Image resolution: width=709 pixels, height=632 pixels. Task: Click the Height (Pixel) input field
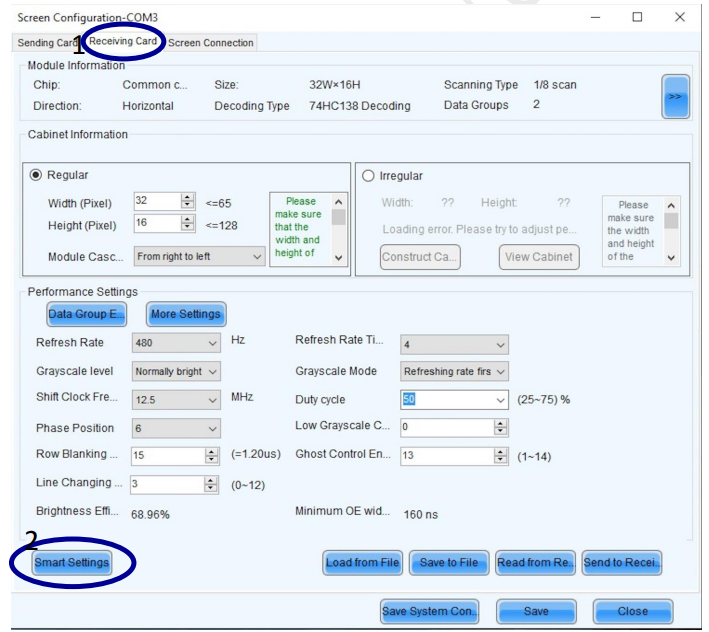point(156,223)
